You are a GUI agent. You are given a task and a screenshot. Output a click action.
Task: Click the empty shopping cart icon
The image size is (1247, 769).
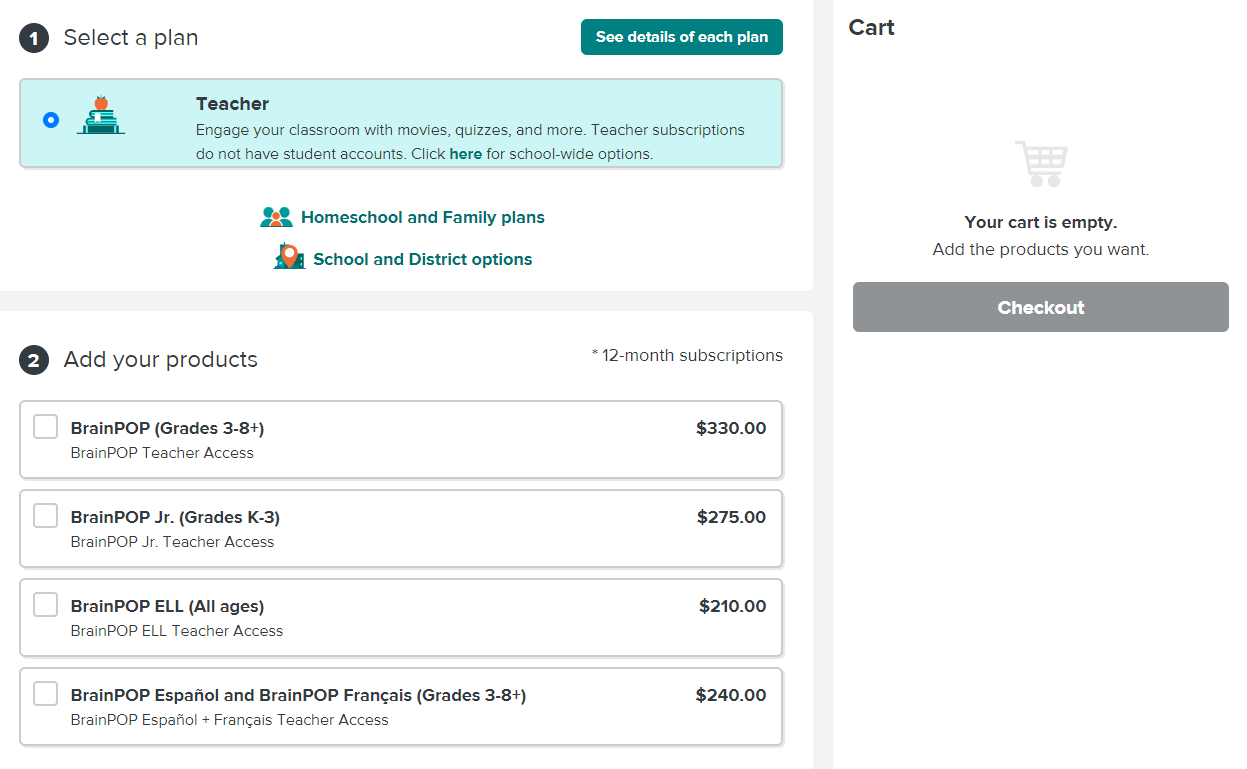pyautogui.click(x=1041, y=163)
